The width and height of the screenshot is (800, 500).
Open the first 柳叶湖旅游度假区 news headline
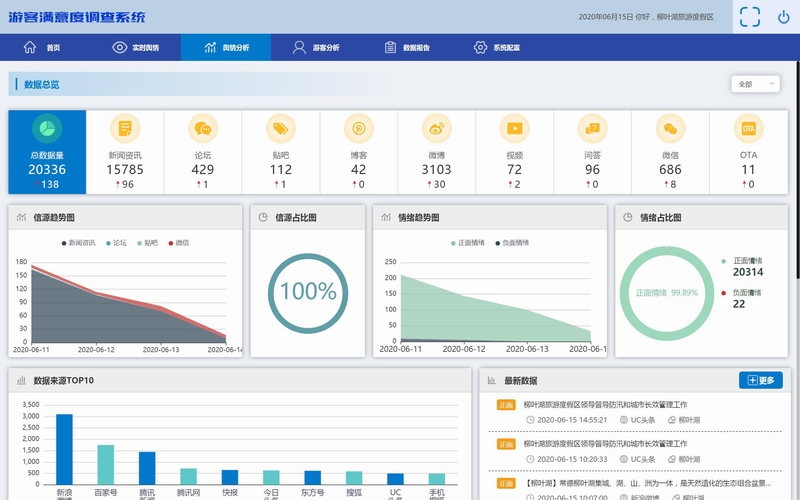(605, 405)
